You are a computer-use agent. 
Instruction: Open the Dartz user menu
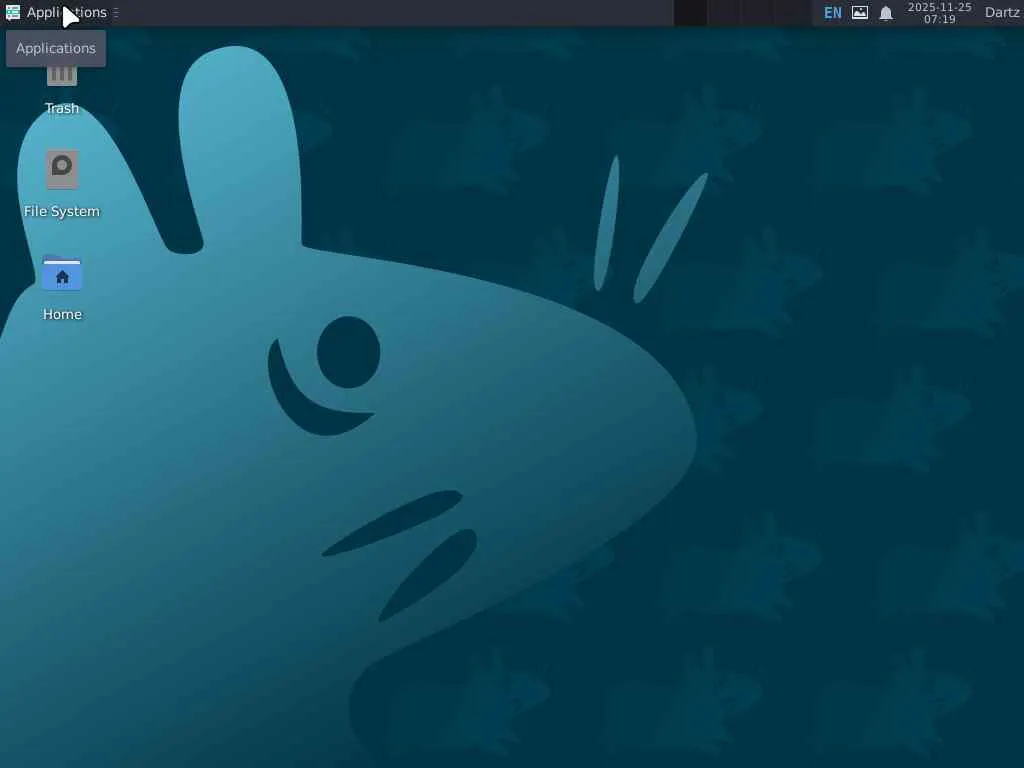click(1002, 12)
